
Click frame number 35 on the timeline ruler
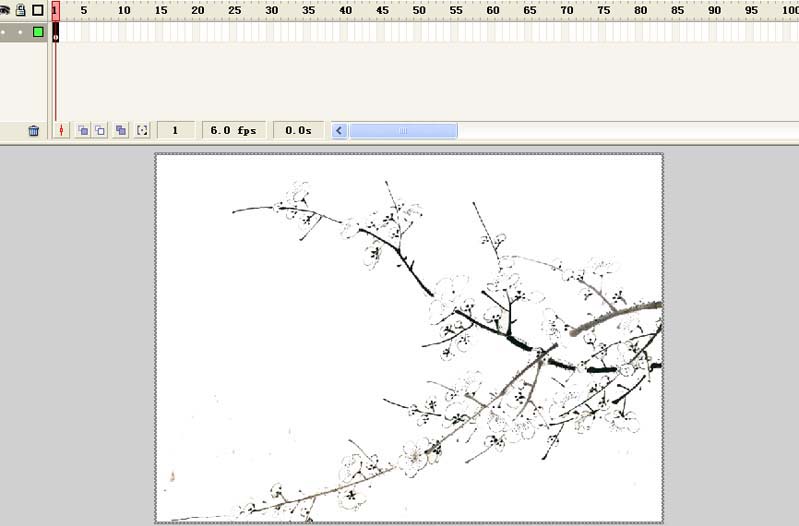point(308,10)
